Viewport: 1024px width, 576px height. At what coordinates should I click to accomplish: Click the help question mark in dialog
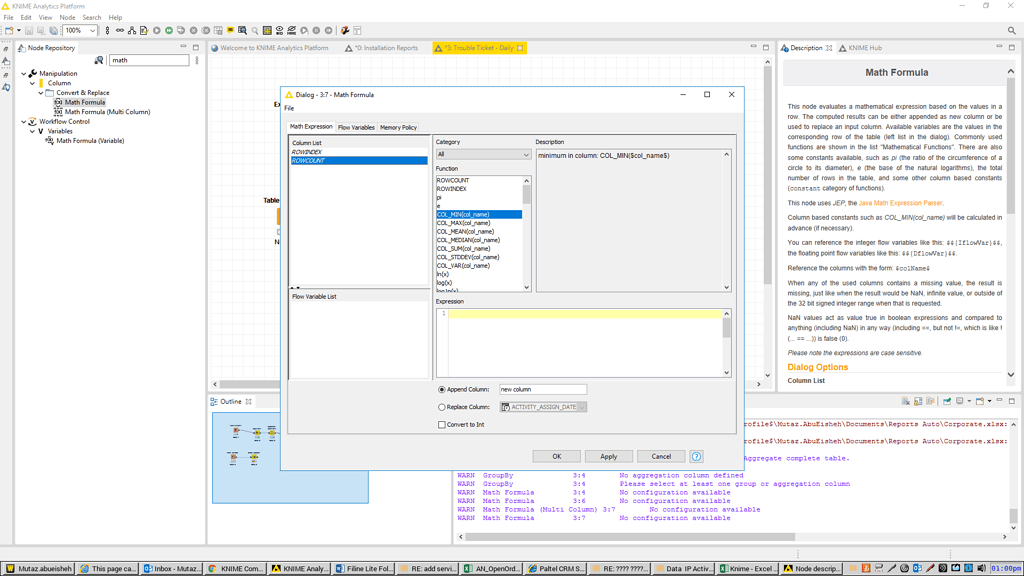[x=696, y=456]
